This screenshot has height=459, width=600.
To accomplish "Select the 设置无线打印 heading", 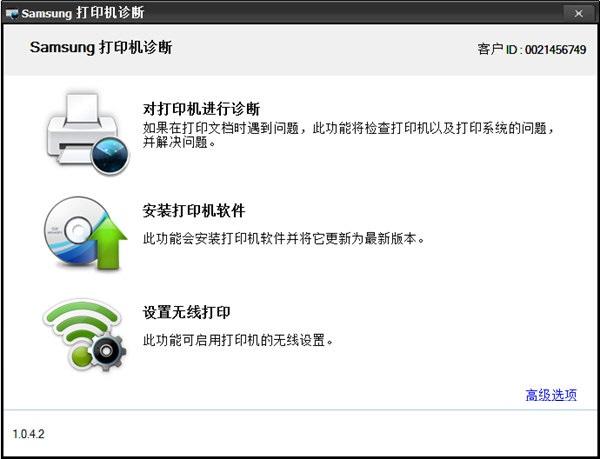I will pos(186,313).
